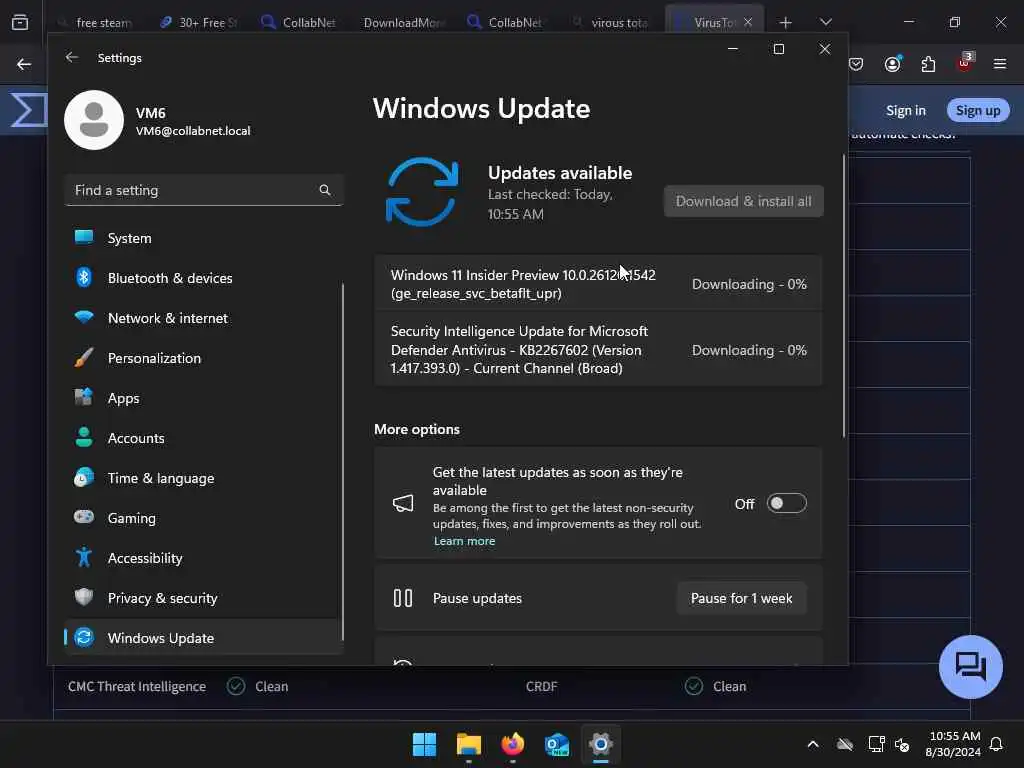
Task: Open the System settings category
Action: 203,238
